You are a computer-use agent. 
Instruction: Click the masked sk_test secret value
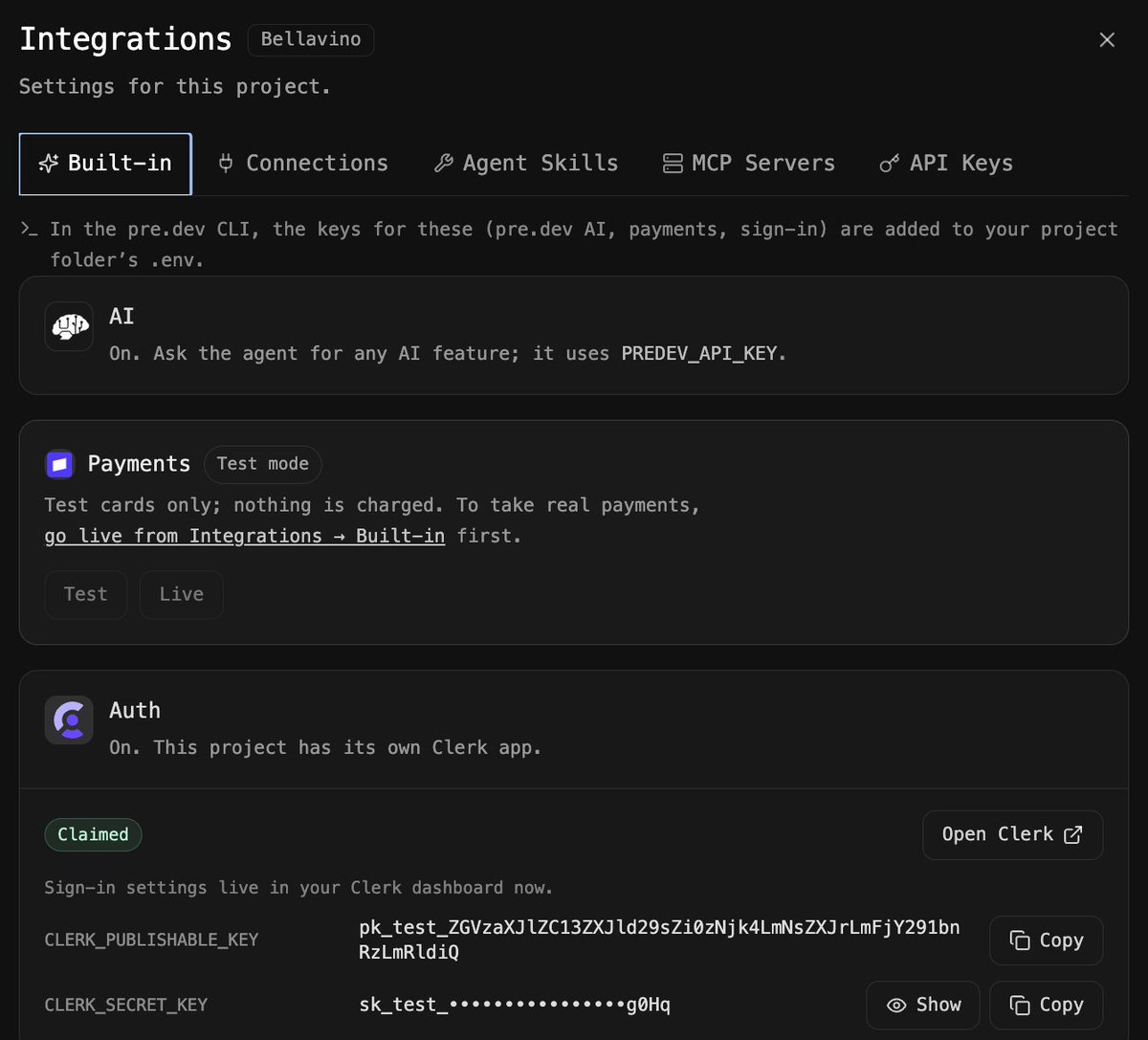pos(515,1005)
